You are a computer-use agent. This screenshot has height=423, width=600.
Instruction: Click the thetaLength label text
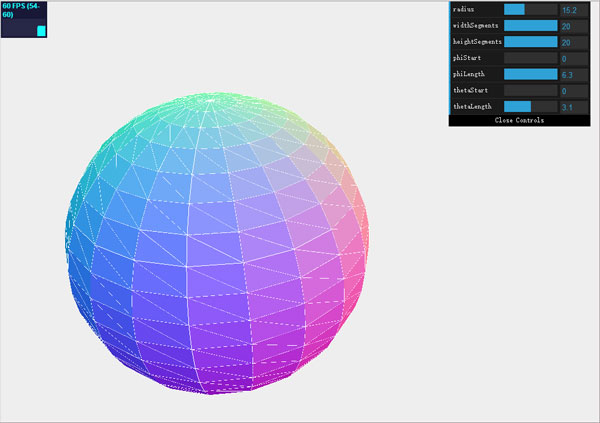coord(472,106)
